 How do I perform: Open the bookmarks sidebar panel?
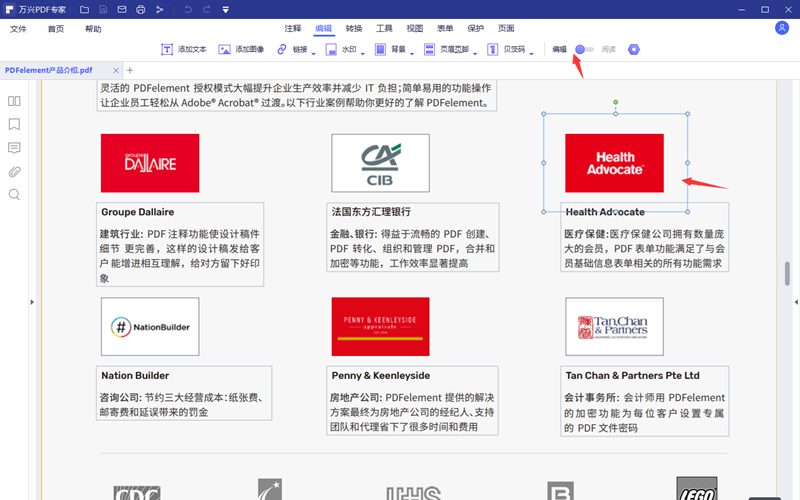(14, 125)
